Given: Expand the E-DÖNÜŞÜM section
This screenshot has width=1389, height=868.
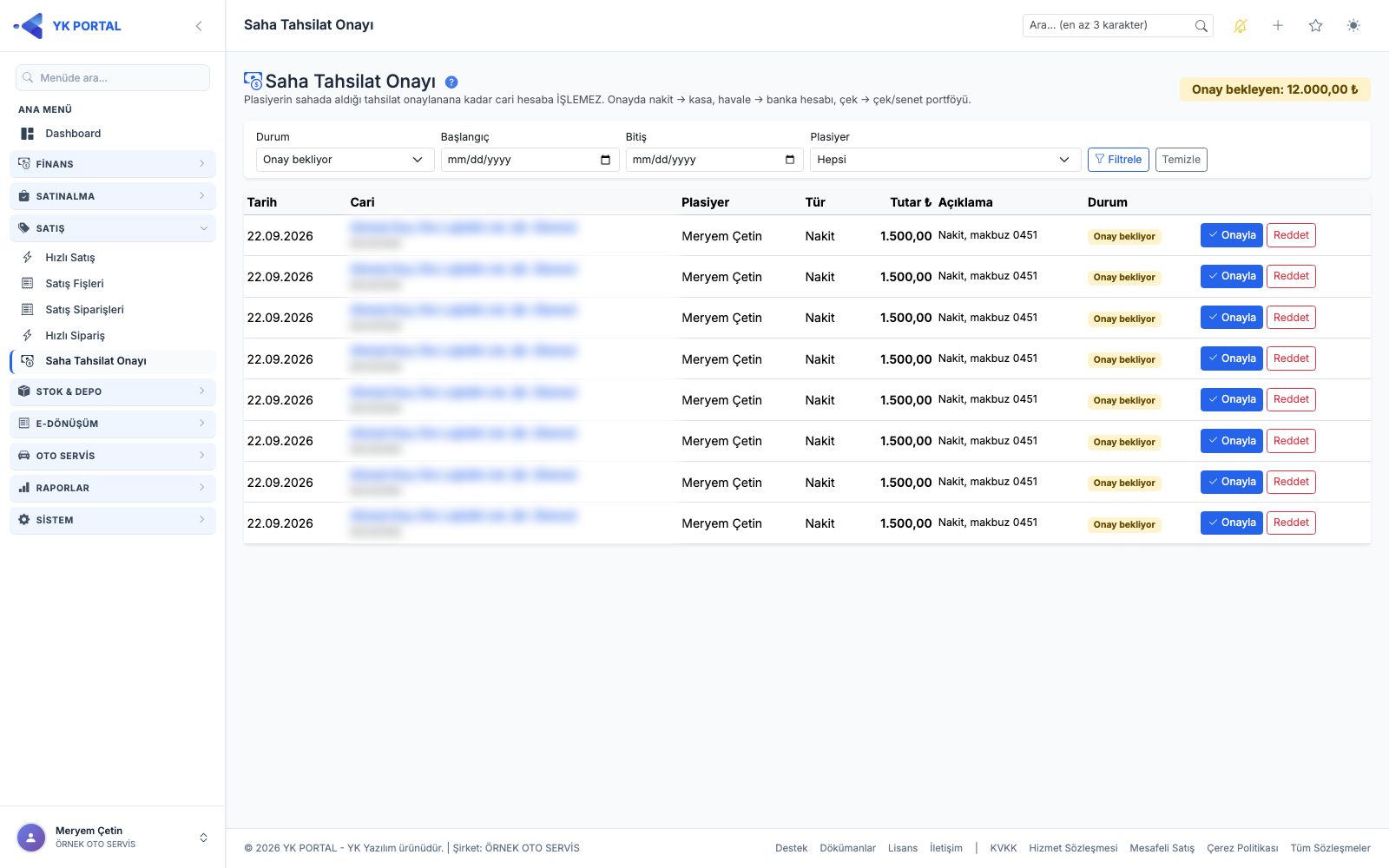Looking at the screenshot, I should click(x=113, y=424).
